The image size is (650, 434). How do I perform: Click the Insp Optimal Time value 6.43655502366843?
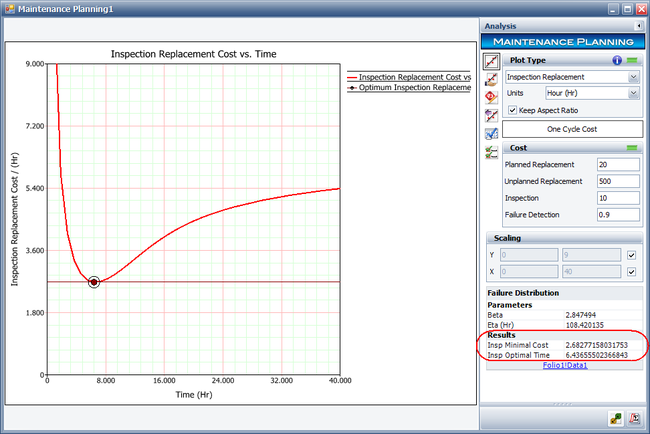pyautogui.click(x=597, y=355)
